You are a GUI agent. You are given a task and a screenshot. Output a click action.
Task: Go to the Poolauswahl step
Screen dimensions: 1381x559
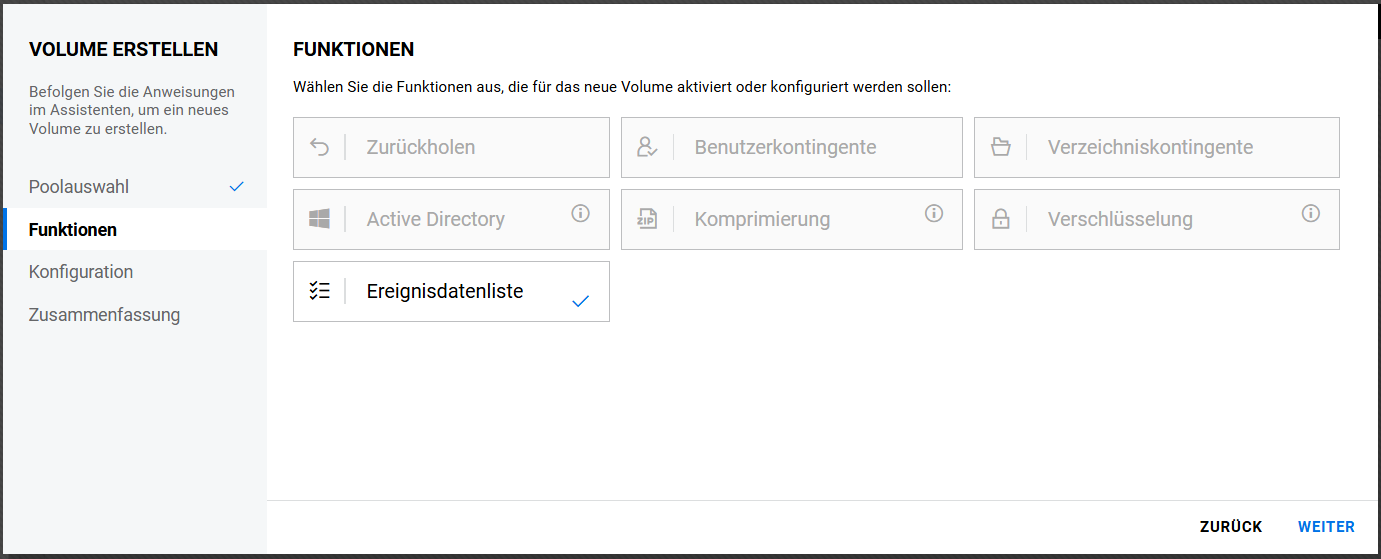tap(79, 187)
